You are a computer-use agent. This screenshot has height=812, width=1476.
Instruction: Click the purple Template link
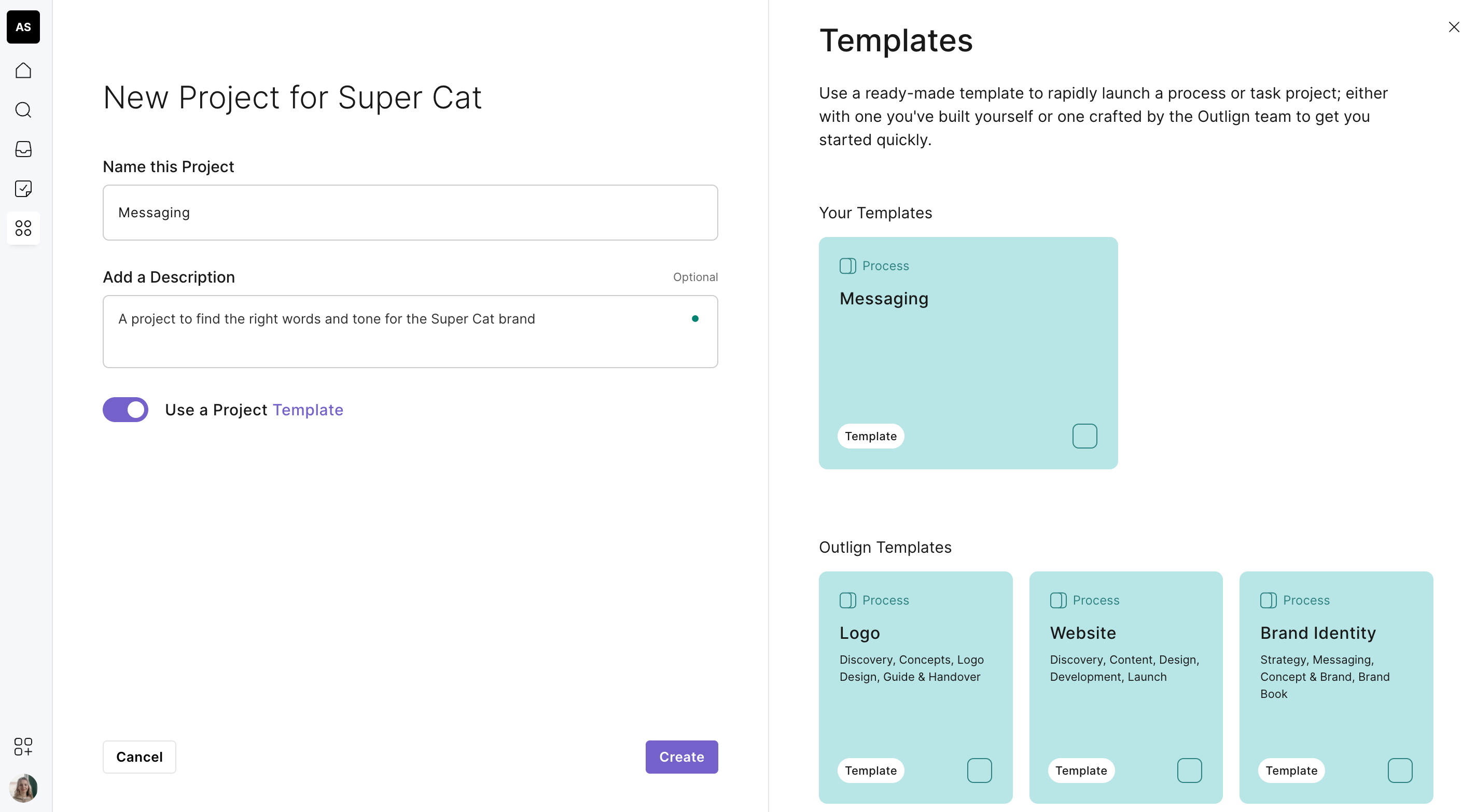pyautogui.click(x=308, y=410)
